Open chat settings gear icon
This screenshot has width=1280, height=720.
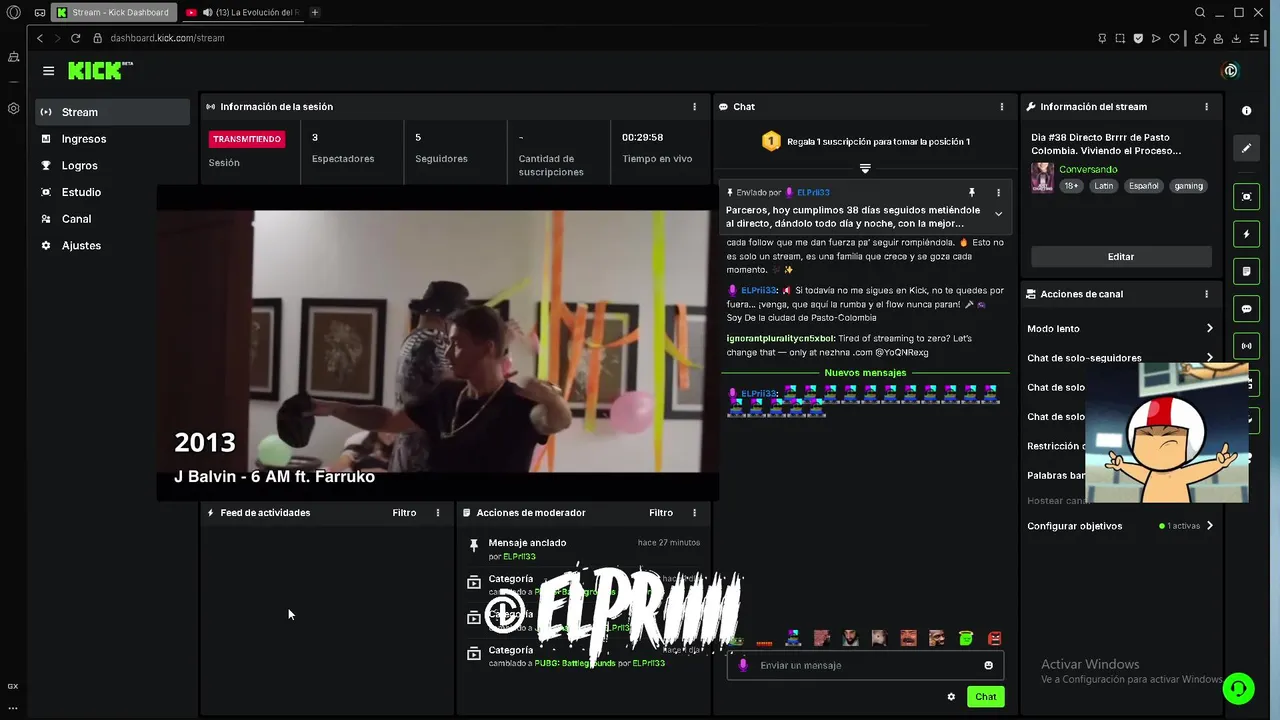(951, 697)
